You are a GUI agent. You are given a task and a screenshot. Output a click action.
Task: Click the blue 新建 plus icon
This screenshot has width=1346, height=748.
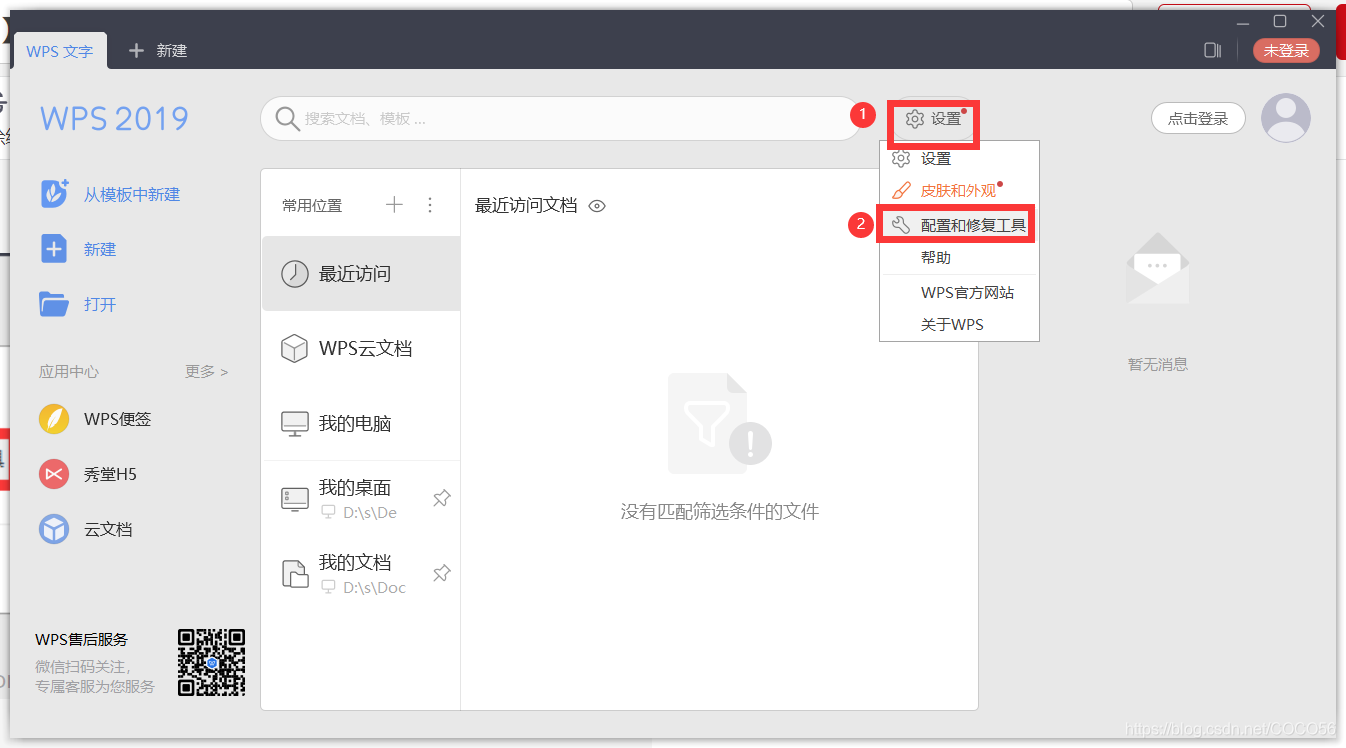tap(54, 249)
